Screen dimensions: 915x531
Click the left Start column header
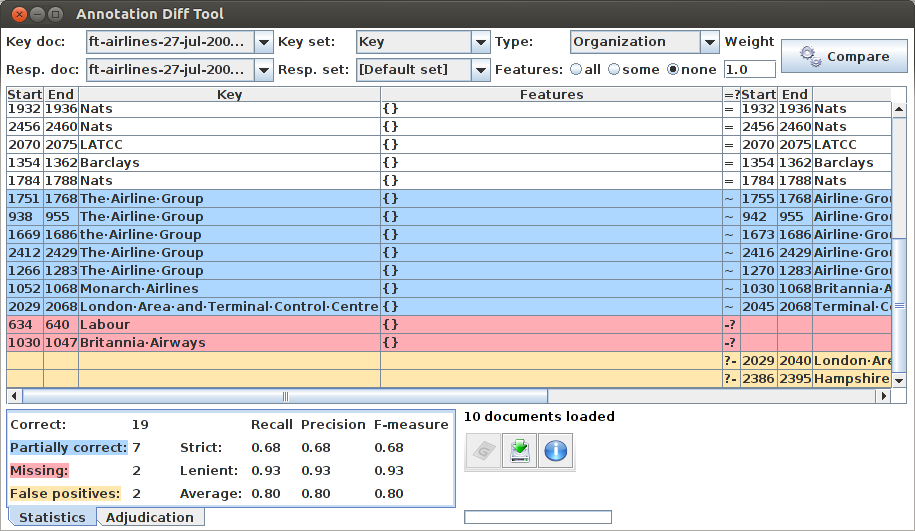[25, 95]
